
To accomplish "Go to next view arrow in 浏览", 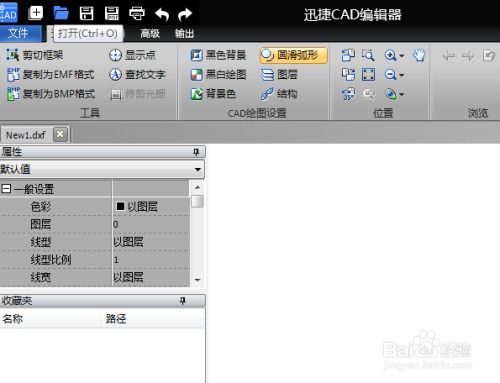I will click(468, 56).
